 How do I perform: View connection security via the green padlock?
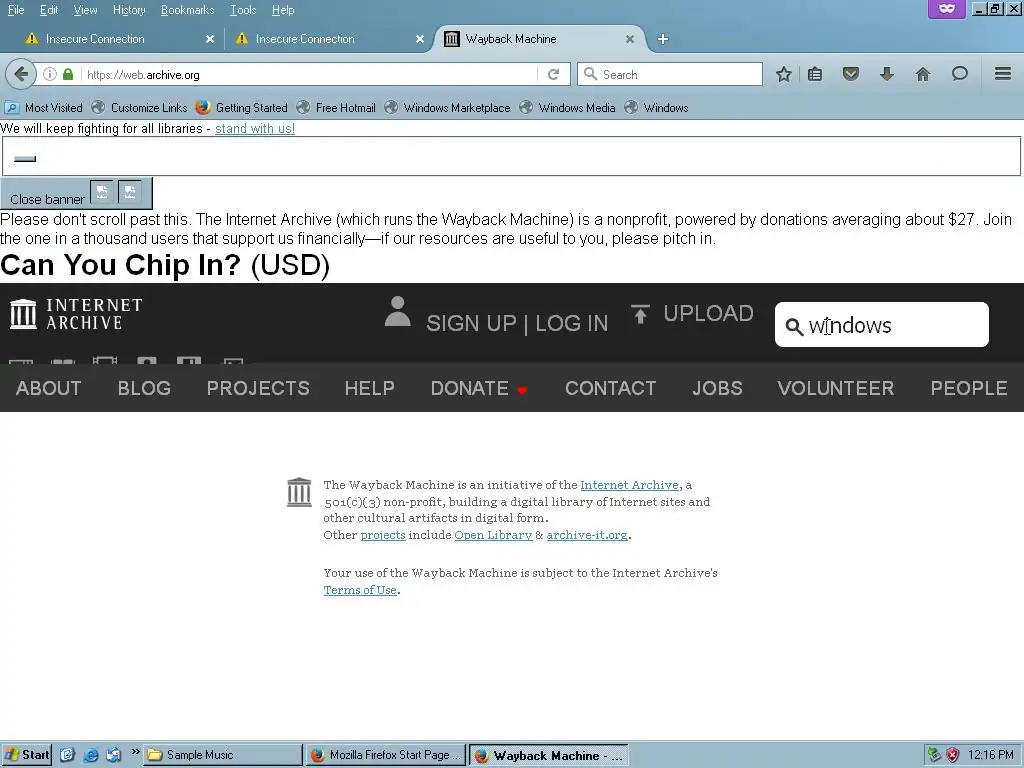coord(68,74)
